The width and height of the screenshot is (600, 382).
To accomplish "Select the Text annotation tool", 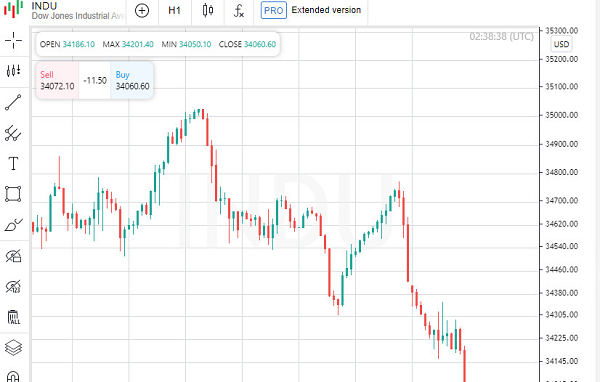I will (x=13, y=163).
